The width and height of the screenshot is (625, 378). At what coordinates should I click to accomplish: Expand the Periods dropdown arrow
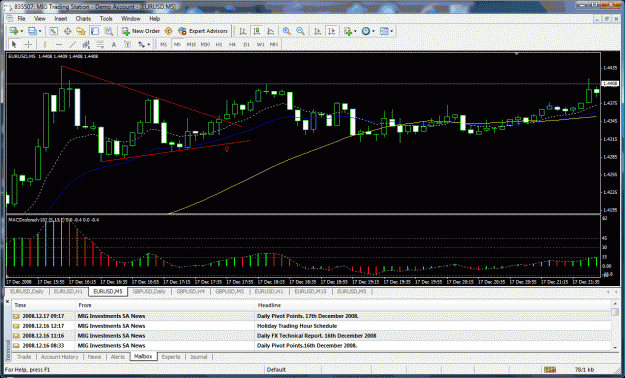coord(373,31)
